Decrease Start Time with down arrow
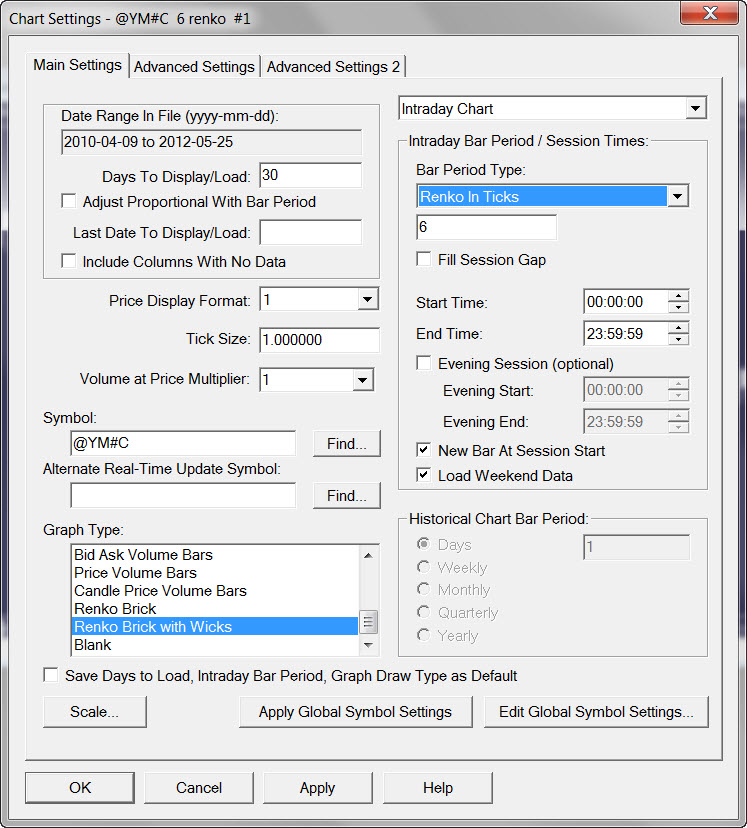The height and width of the screenshot is (828, 747). (x=678, y=307)
